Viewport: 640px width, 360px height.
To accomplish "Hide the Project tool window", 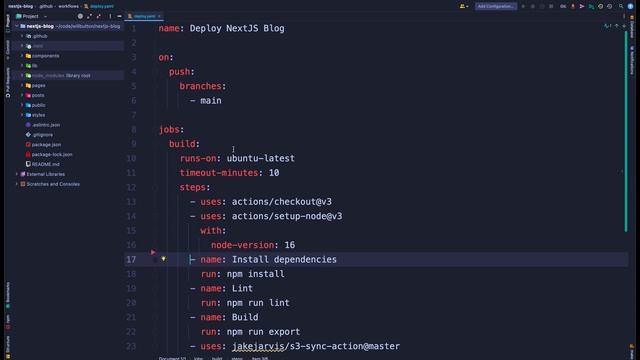I will click(119, 16).
